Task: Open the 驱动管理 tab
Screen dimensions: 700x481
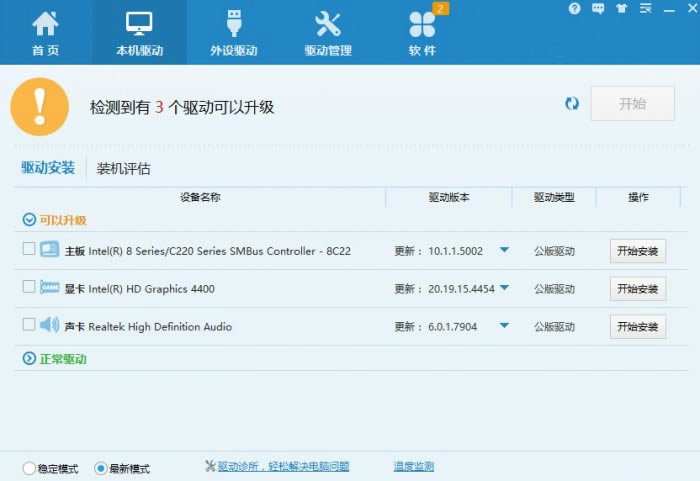Action: (x=328, y=33)
